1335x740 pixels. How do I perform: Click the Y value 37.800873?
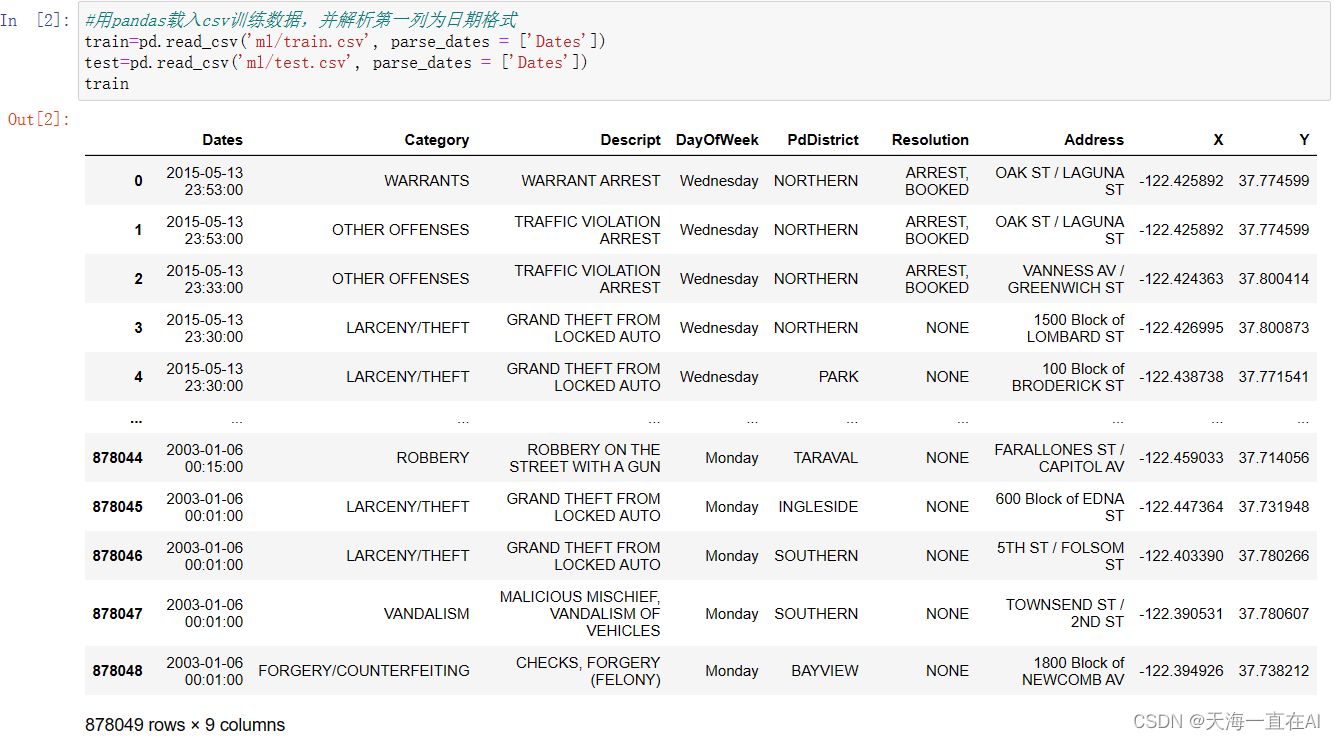click(1274, 328)
